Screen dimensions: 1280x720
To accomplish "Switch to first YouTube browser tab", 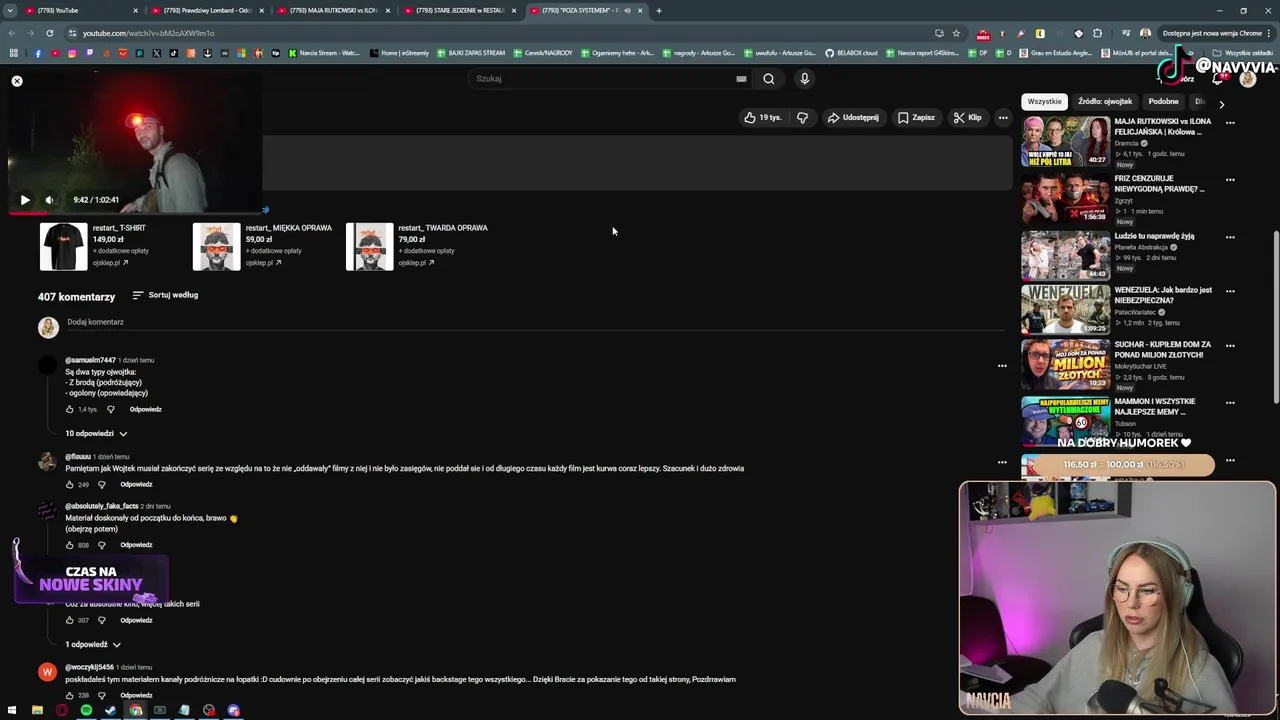I will tap(82, 10).
